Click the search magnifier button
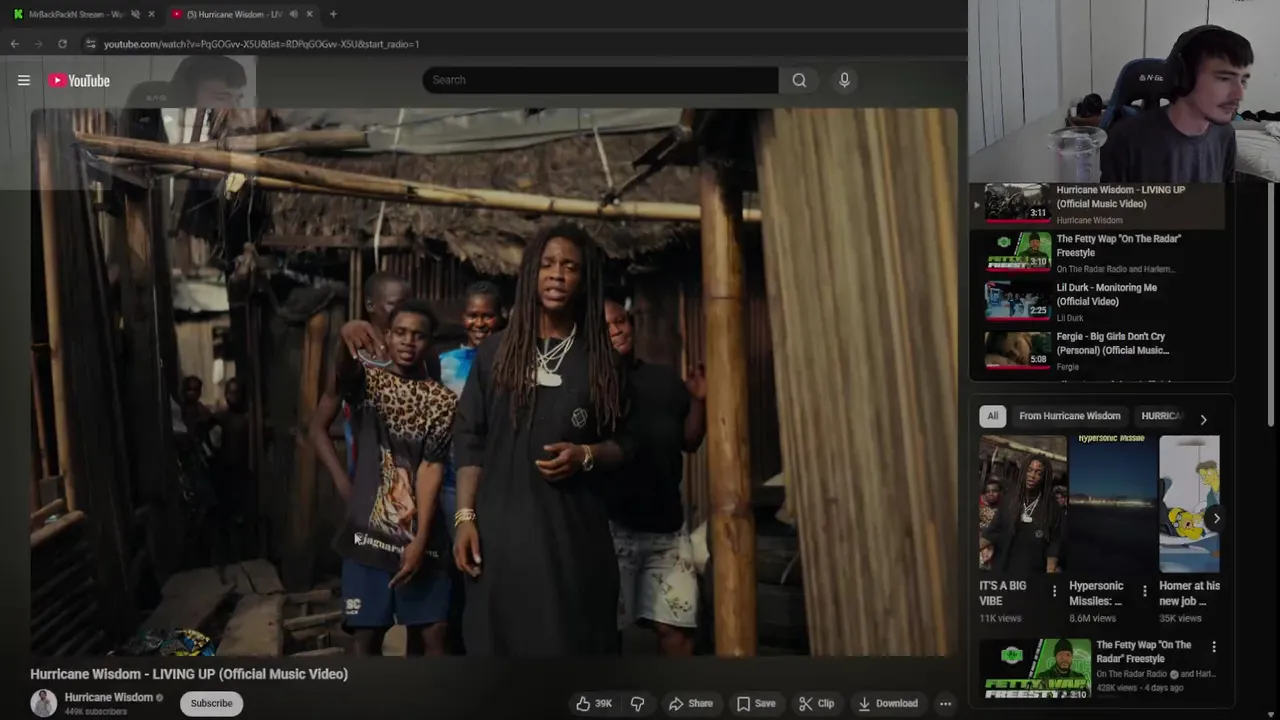 799,80
